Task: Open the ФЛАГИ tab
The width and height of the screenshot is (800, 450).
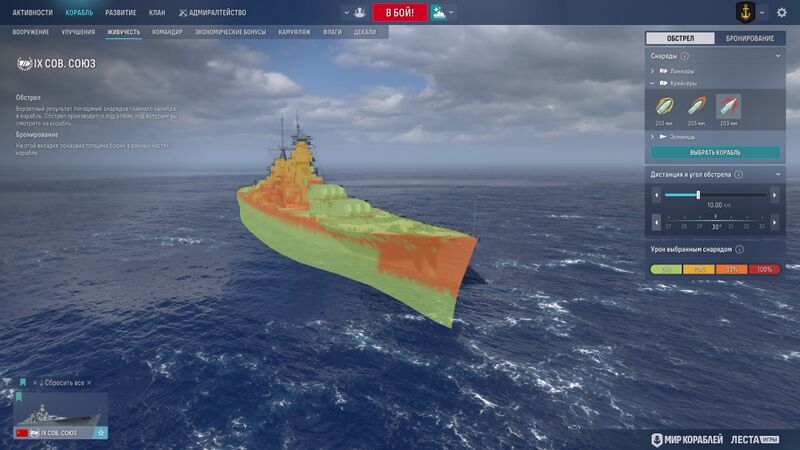Action: pos(332,32)
